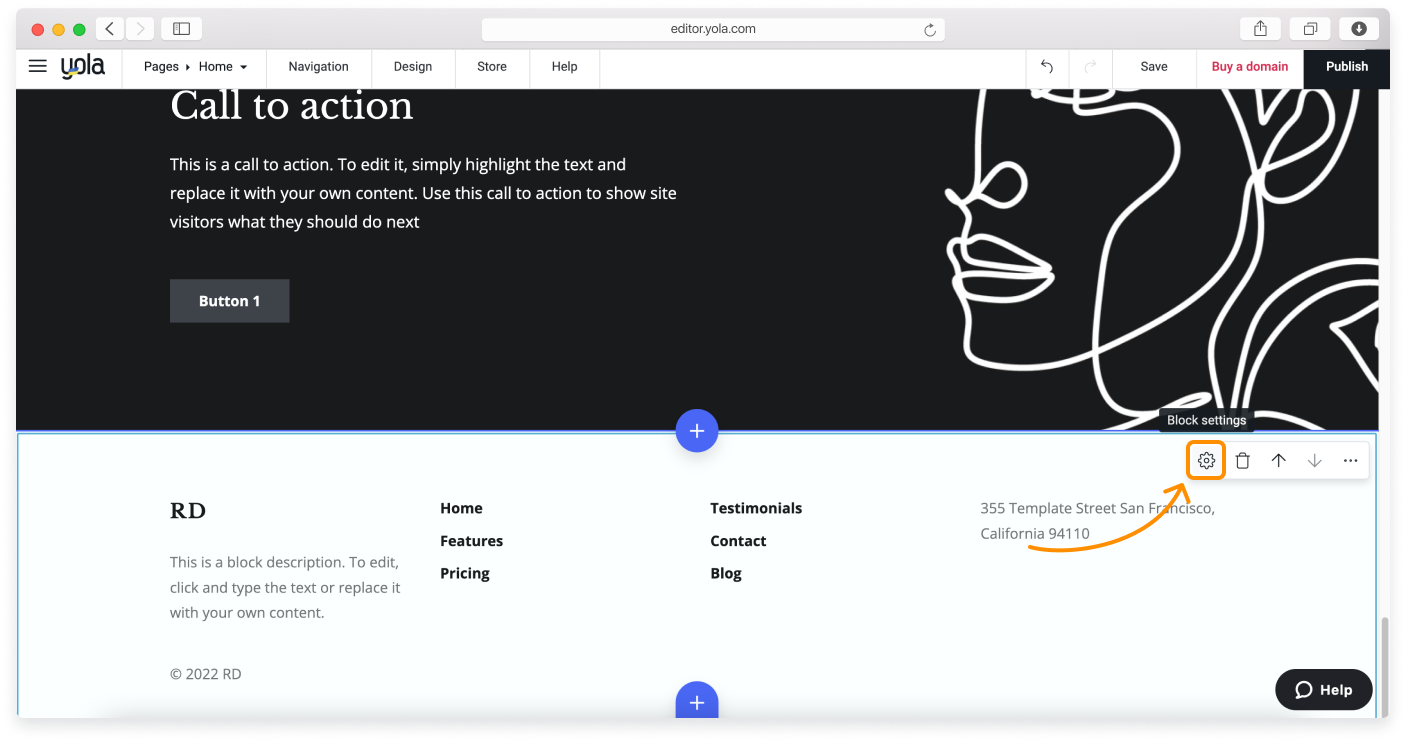Open the Navigation menu
The image size is (1406, 742).
click(x=318, y=67)
